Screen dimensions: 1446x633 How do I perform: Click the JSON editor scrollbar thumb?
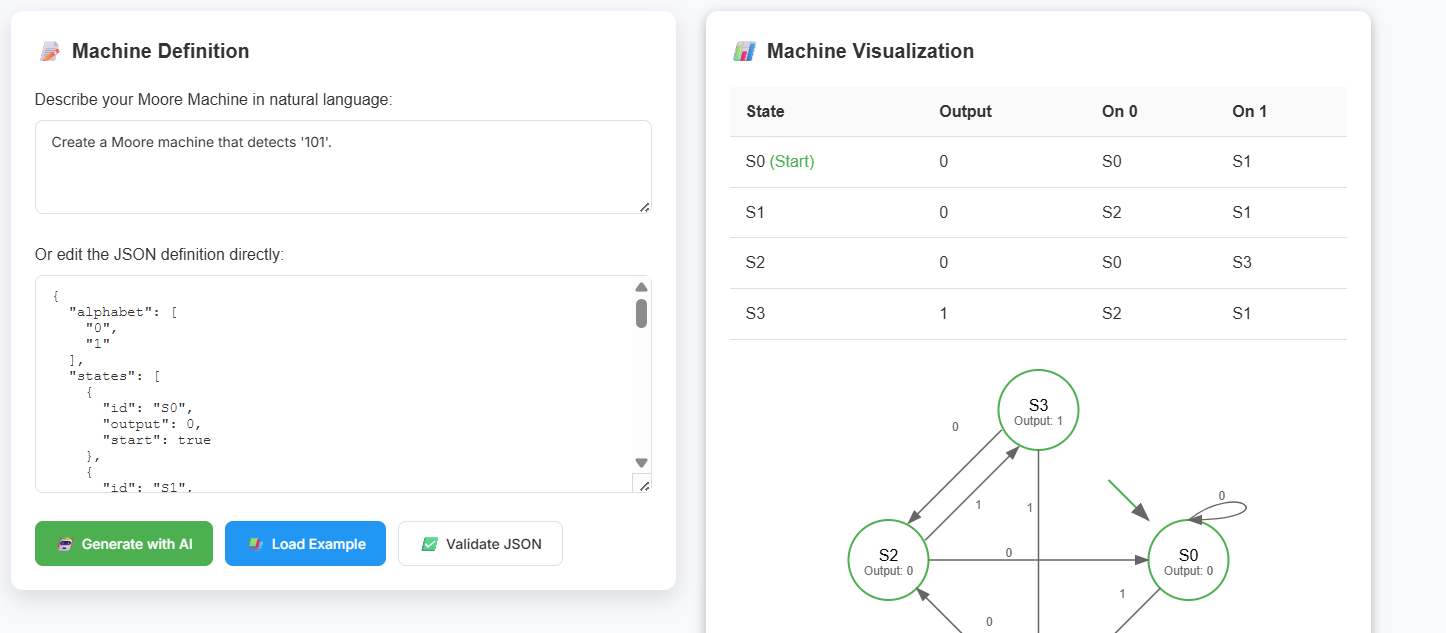coord(641,316)
